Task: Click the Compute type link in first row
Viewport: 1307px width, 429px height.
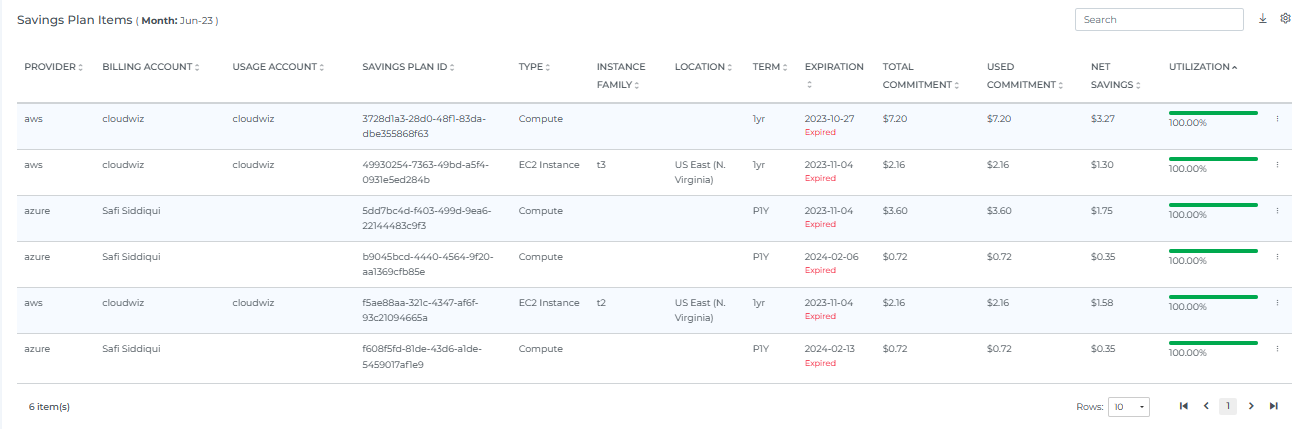Action: coord(540,119)
